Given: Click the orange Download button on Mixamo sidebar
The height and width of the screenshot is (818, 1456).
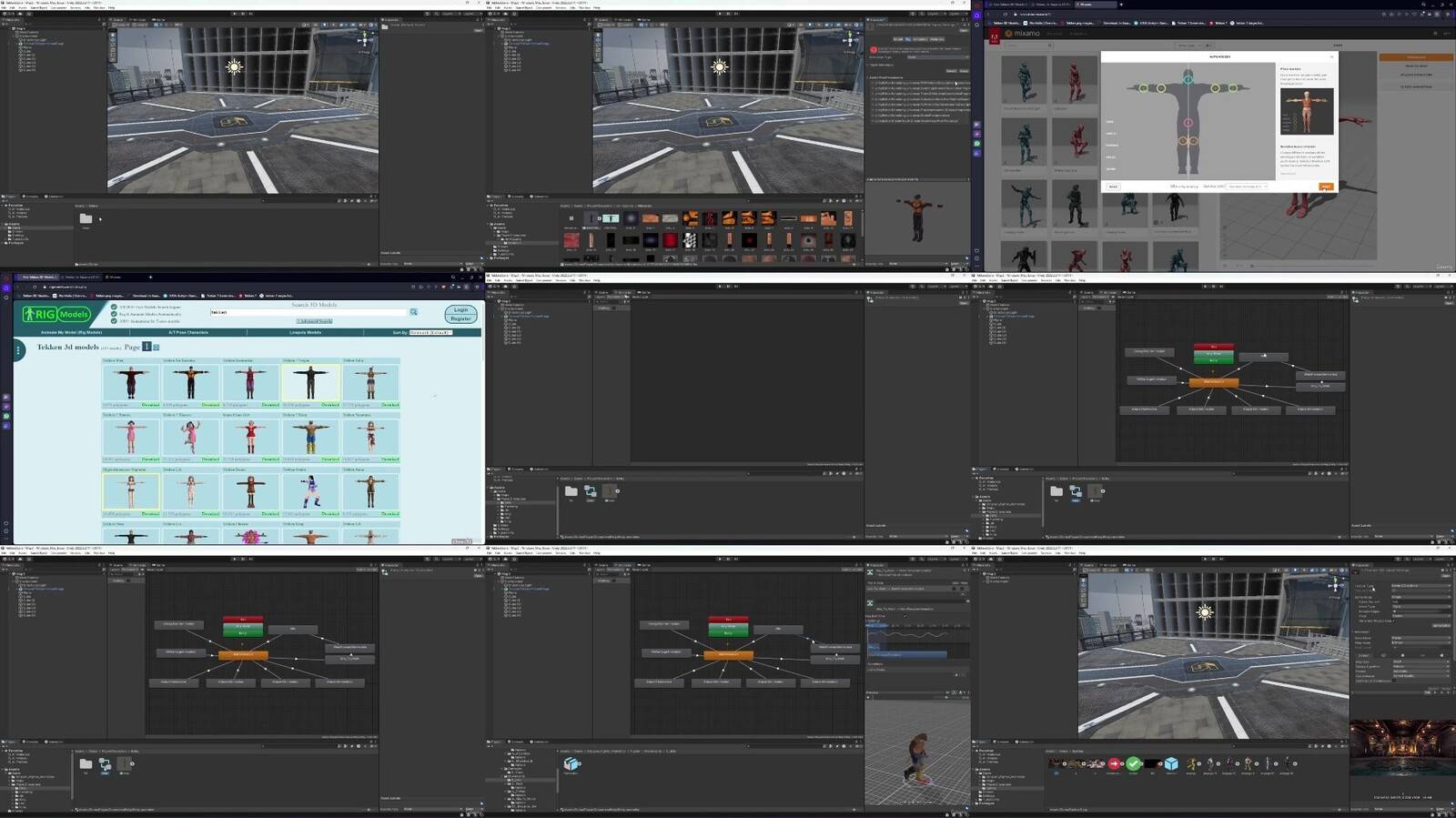Looking at the screenshot, I should pos(1416,57).
